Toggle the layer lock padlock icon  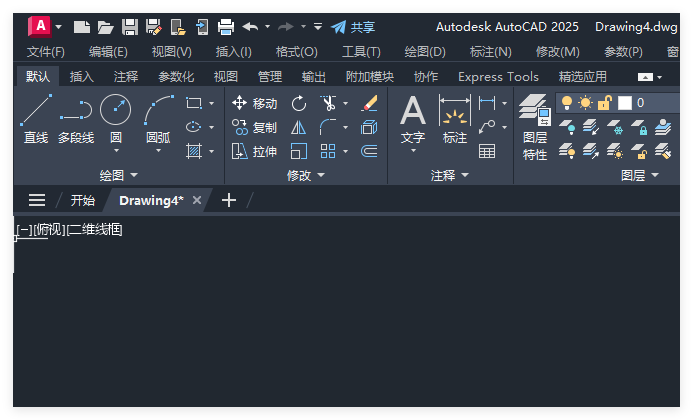point(605,103)
